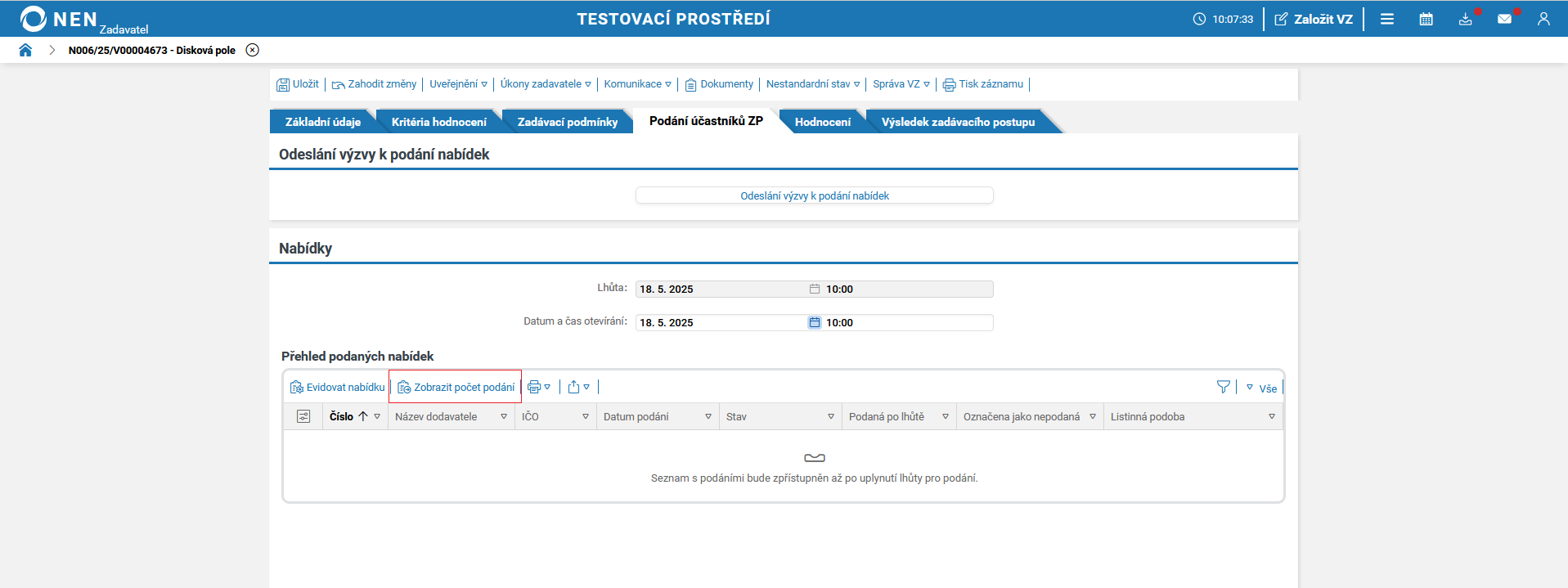Open the Podaná po lhůtě column filter arrow
Viewport: 1568px width, 588px height.
946,417
